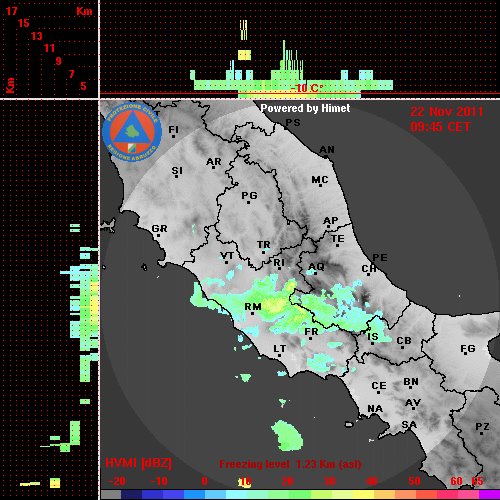This screenshot has width=500, height=500.
Task: Click the Powered by Himet text
Action: click(x=305, y=108)
